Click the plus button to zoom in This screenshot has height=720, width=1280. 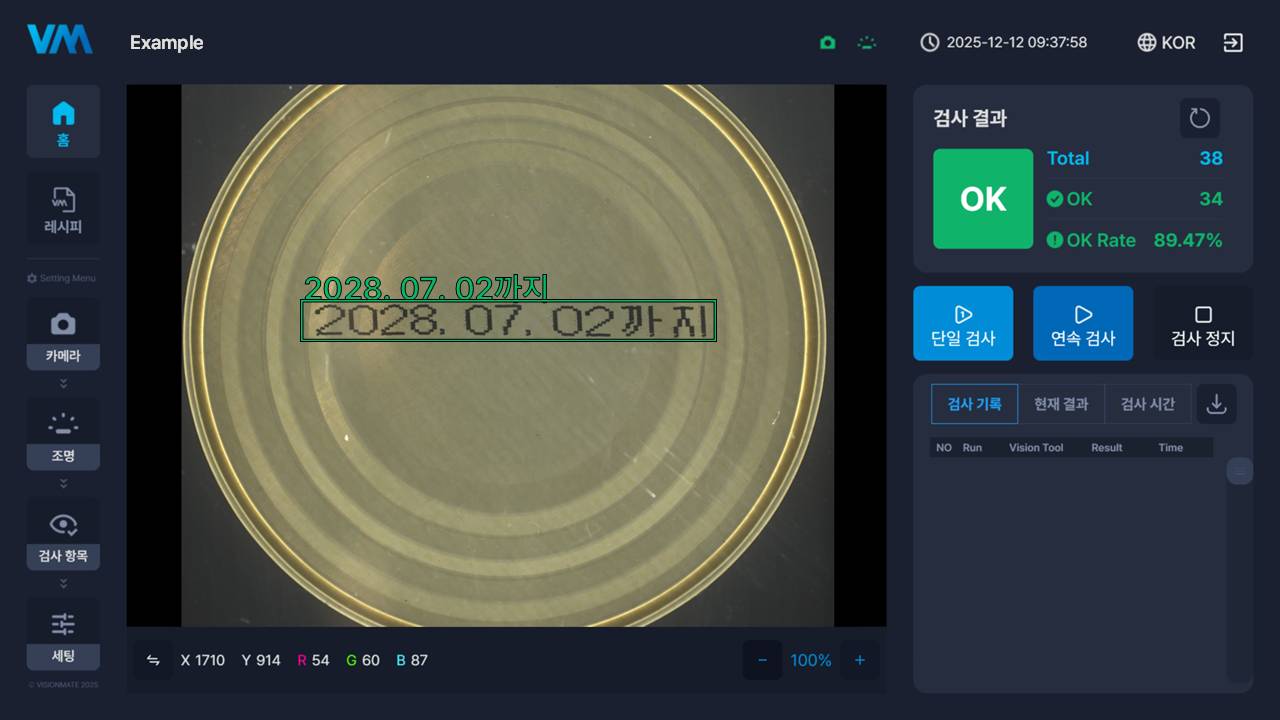click(859, 660)
